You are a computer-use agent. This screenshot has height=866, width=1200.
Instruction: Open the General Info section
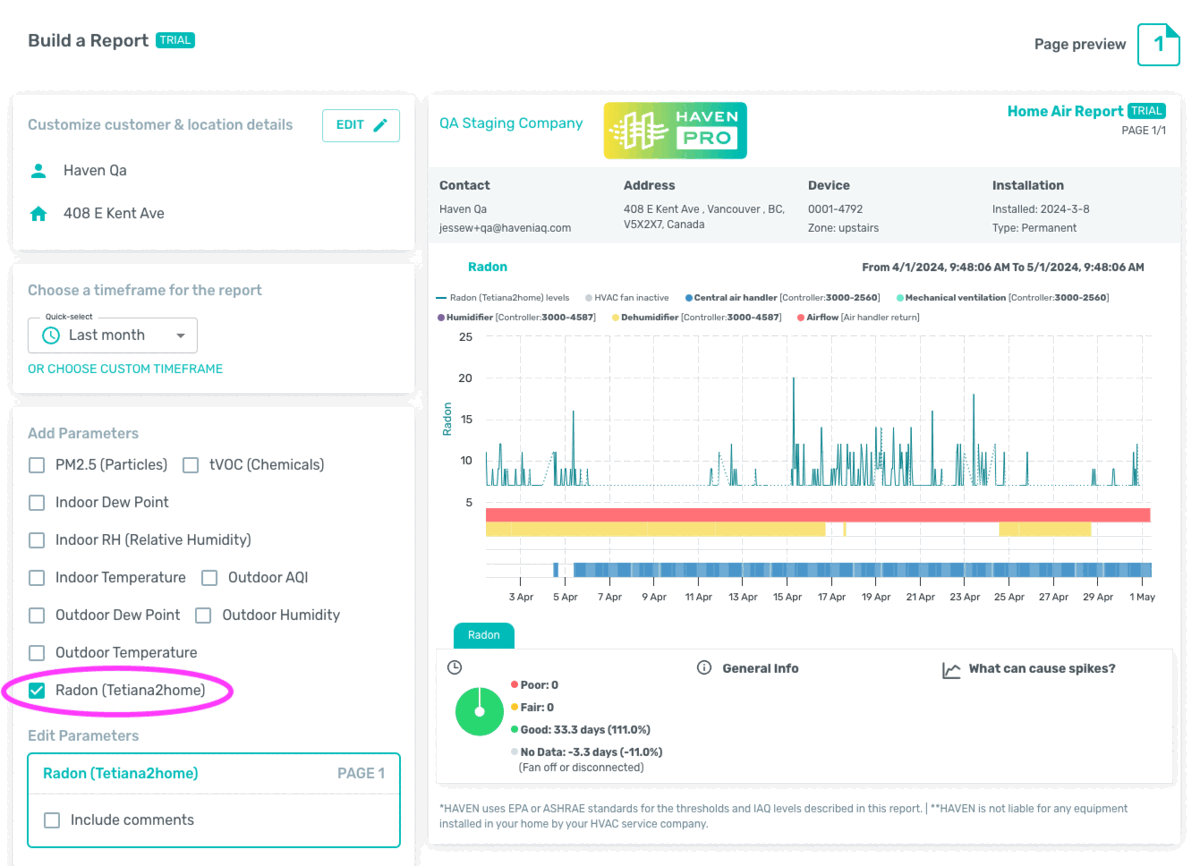(x=760, y=668)
